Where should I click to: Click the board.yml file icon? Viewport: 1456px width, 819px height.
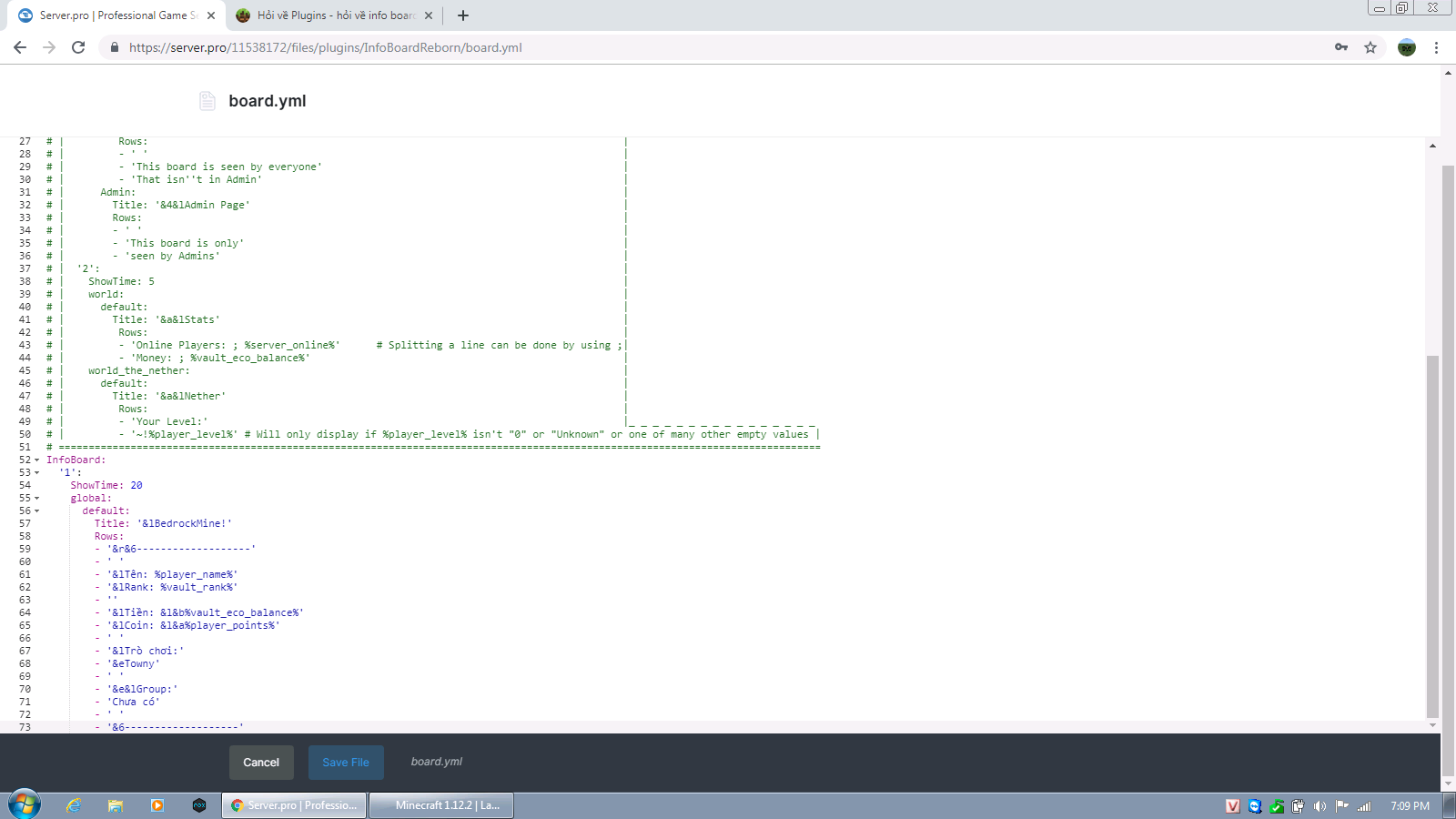207,101
